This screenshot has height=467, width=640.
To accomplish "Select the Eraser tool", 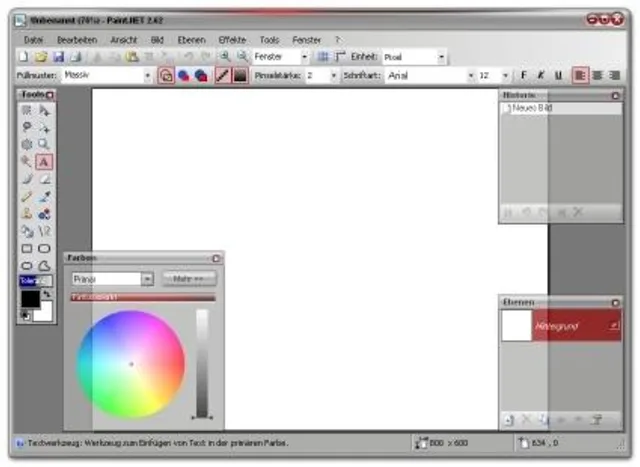I will [44, 179].
